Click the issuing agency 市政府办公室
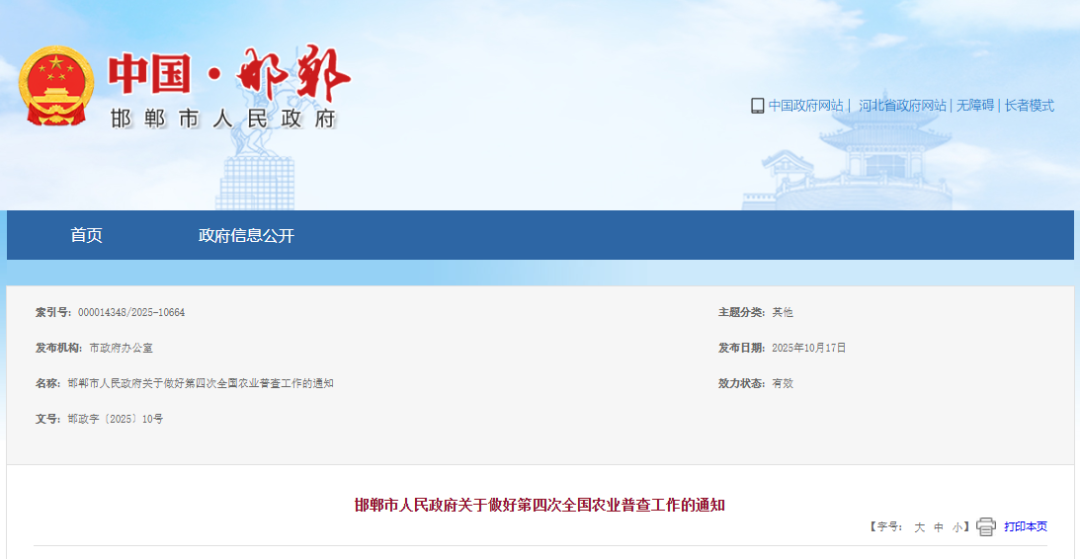Image resolution: width=1080 pixels, height=559 pixels. click(x=121, y=348)
